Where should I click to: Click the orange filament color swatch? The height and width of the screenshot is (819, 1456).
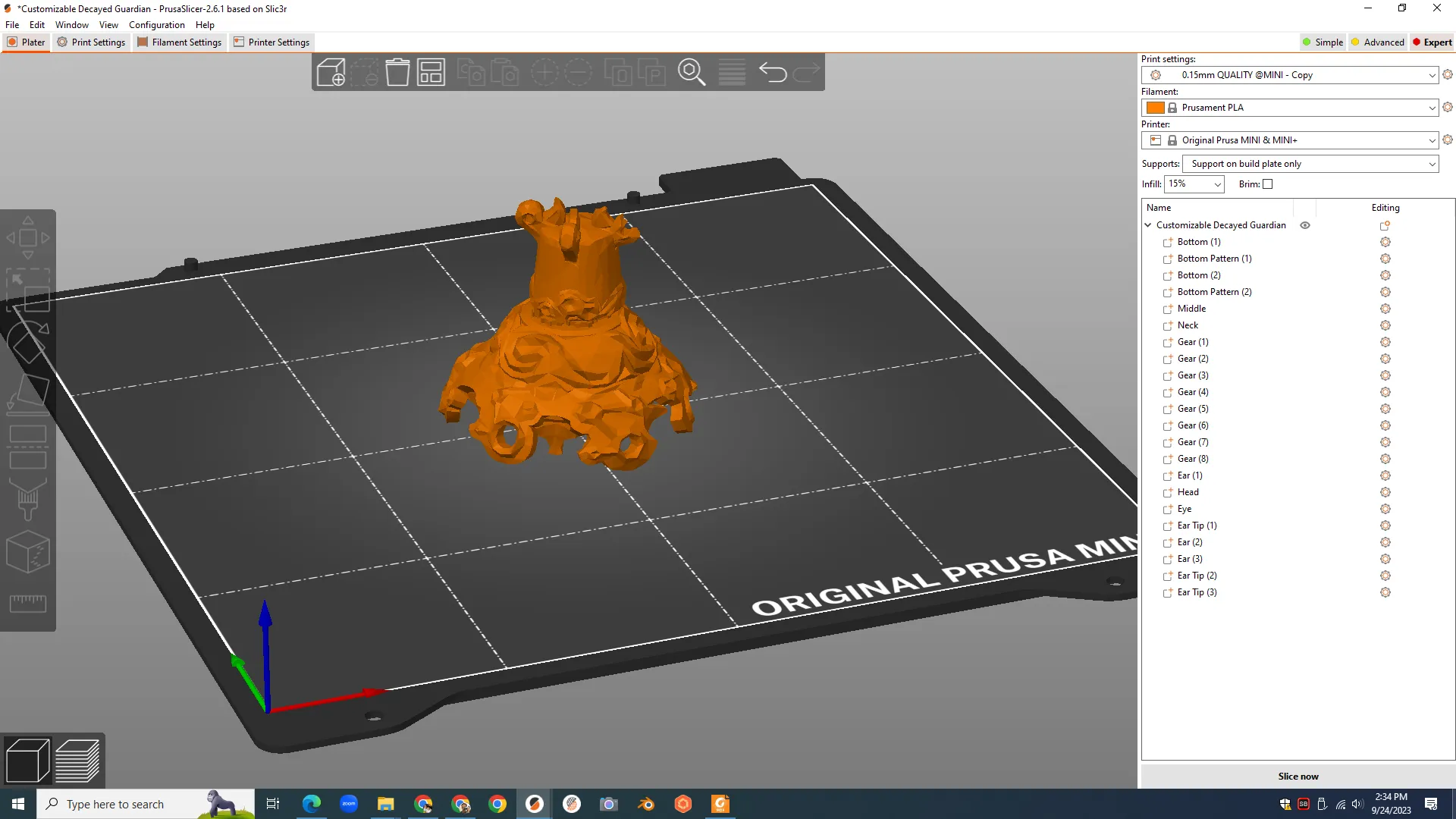tap(1155, 108)
